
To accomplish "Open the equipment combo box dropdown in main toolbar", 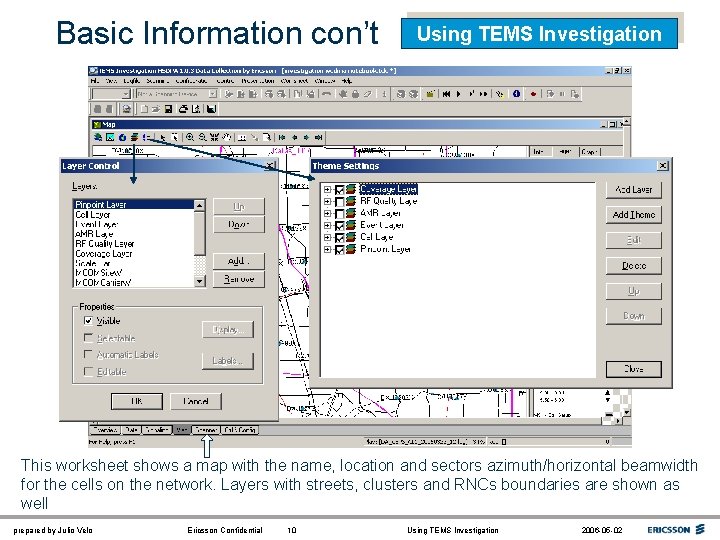I will coord(213,94).
